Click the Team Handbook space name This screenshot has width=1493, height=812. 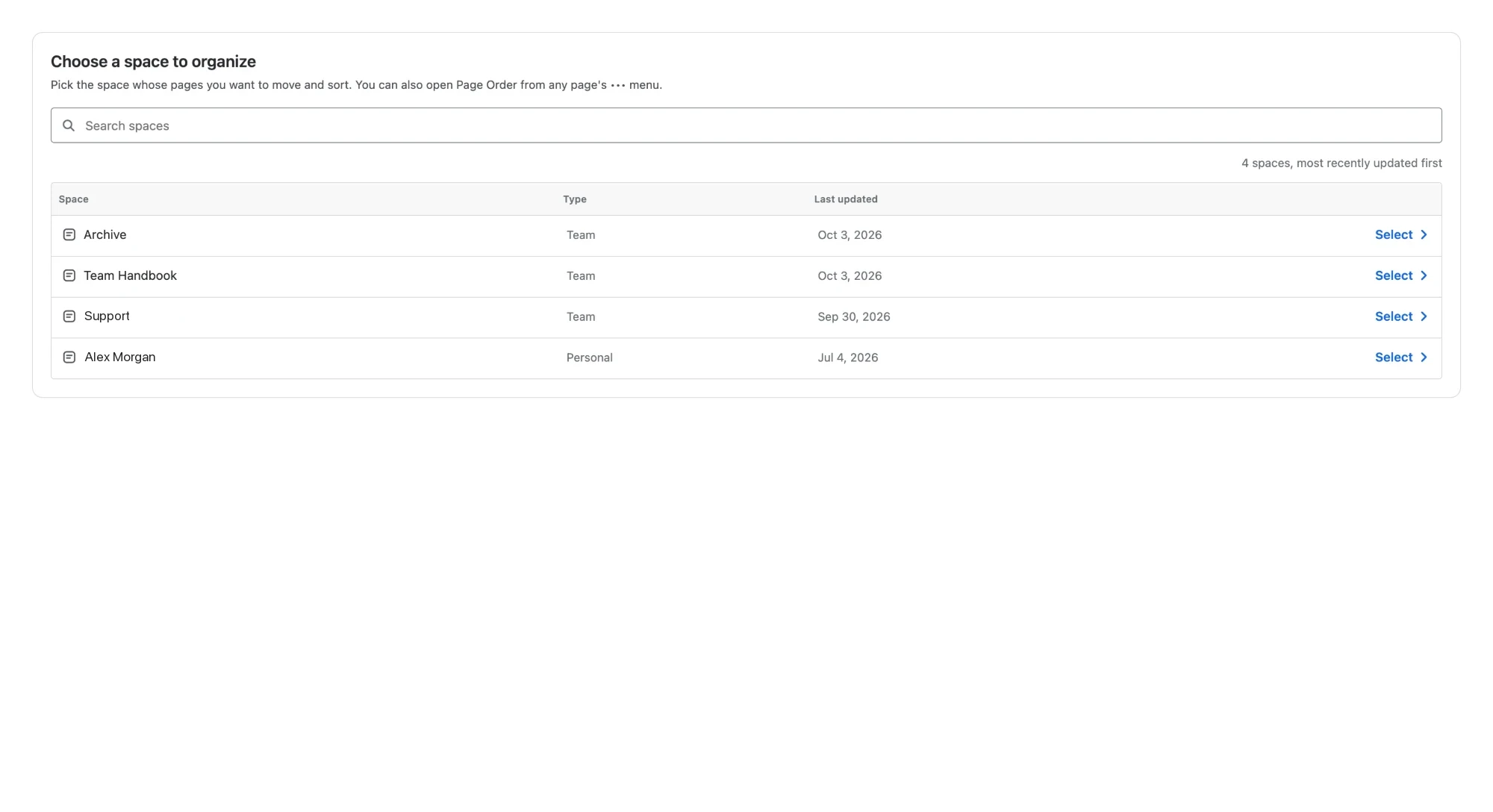130,276
